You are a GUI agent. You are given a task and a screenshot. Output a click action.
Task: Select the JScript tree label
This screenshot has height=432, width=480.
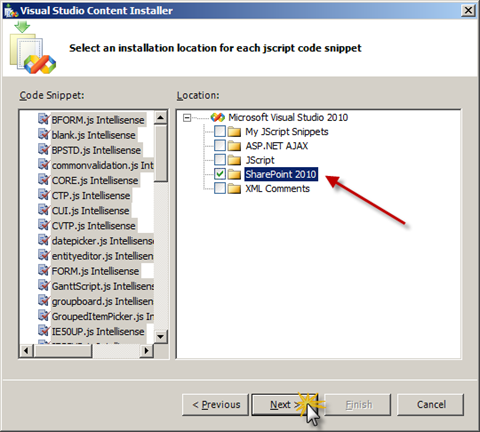pyautogui.click(x=260, y=160)
